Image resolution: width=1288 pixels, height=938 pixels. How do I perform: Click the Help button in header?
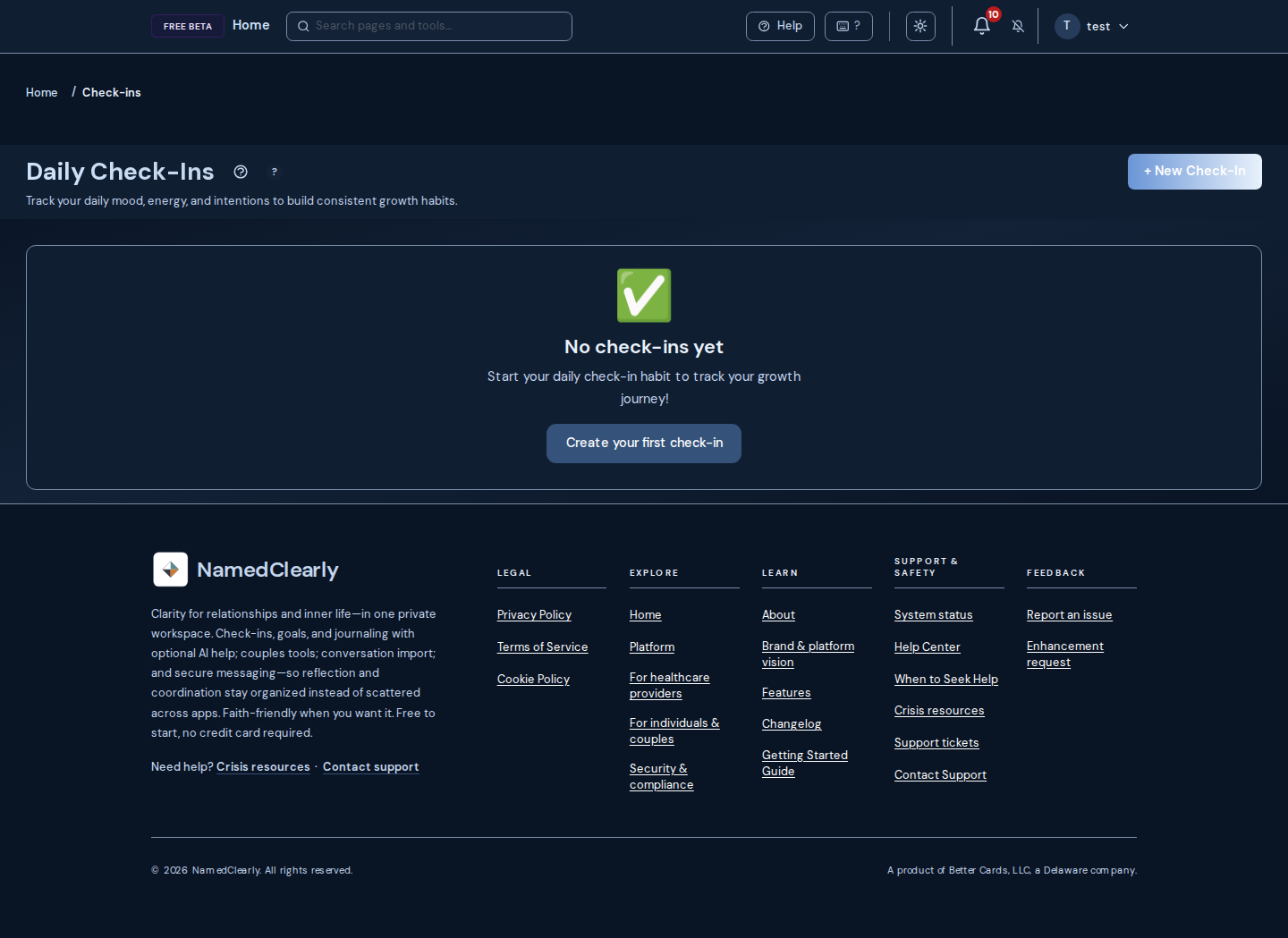coord(780,26)
